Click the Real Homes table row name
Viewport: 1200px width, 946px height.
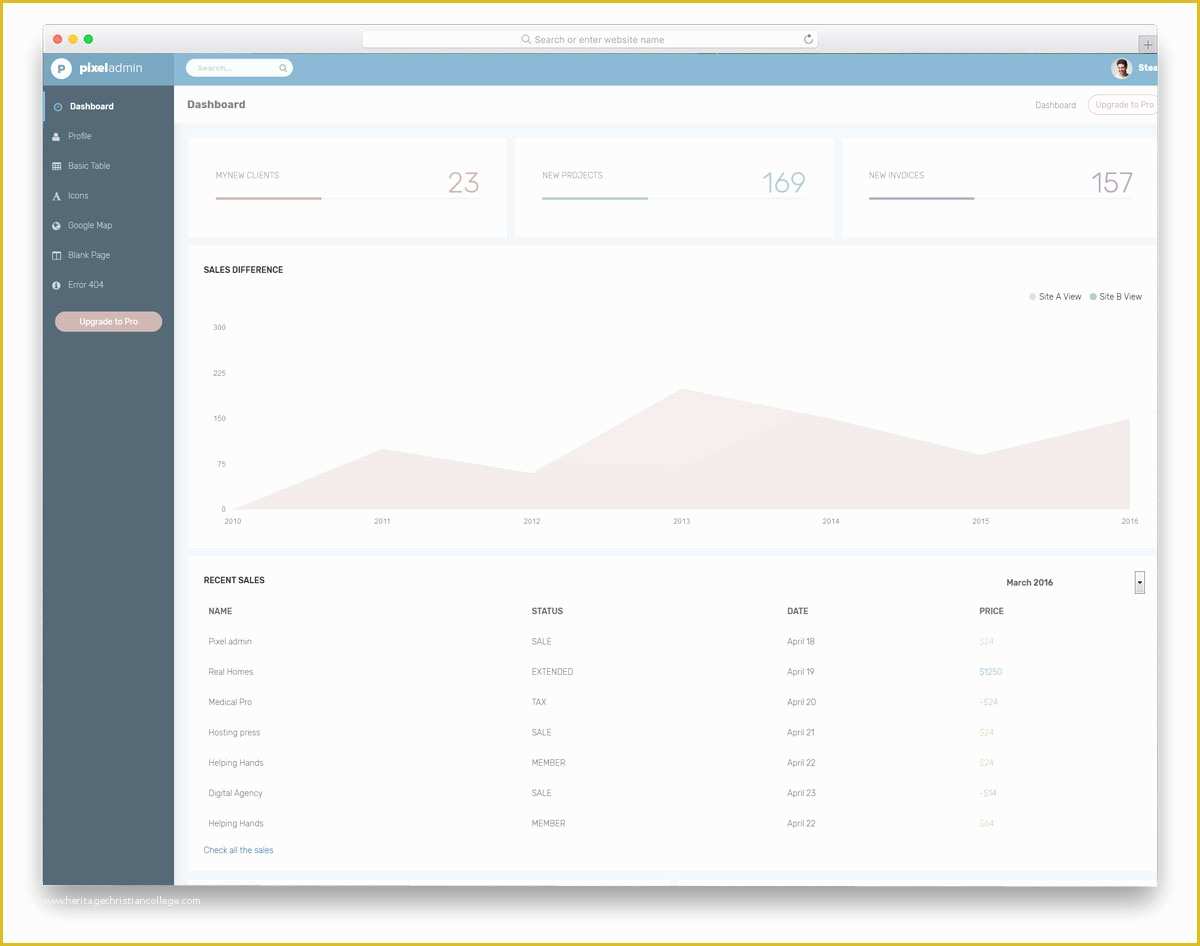coord(231,672)
